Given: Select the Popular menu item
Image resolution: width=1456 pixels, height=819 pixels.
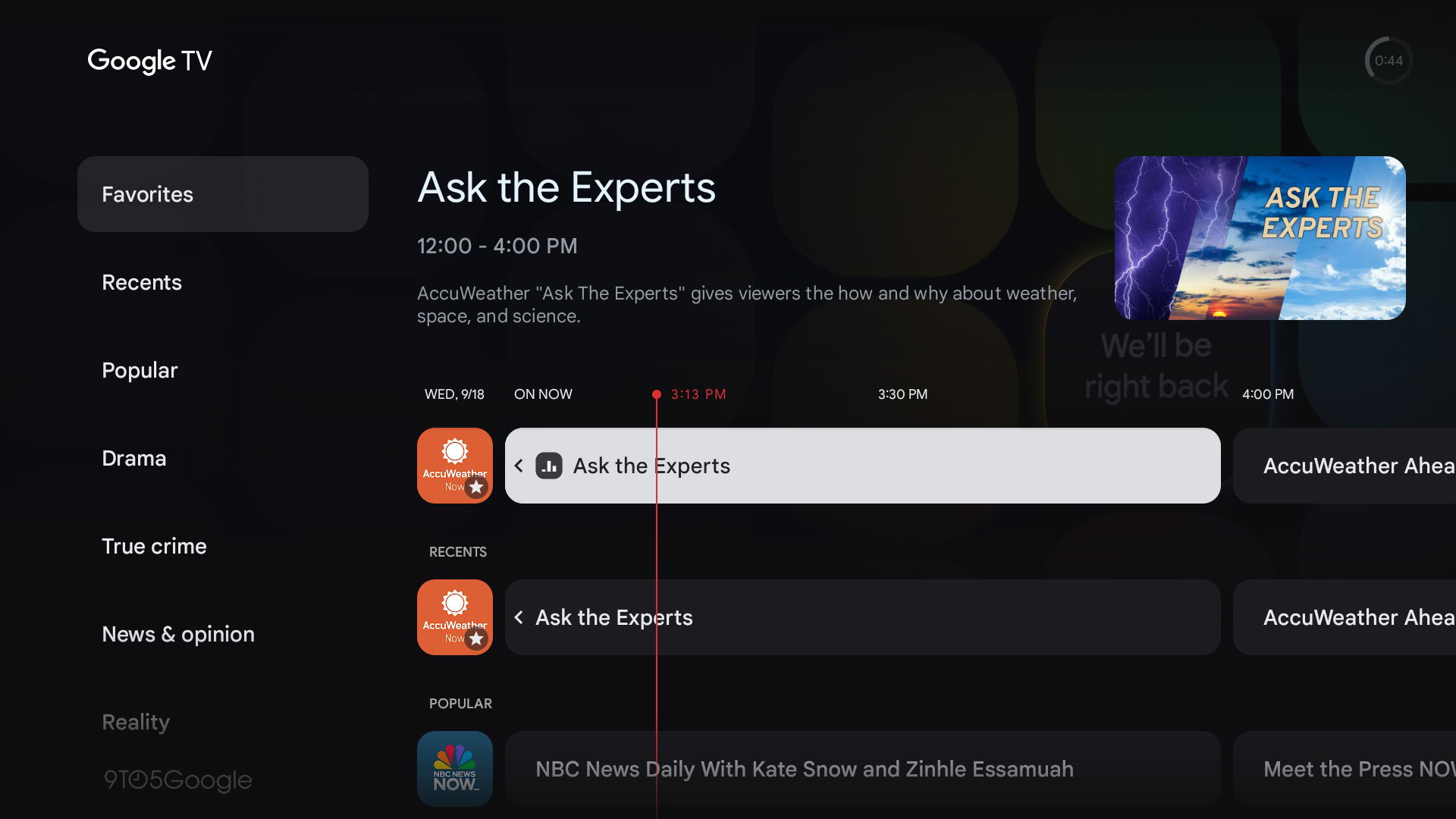Looking at the screenshot, I should click(140, 370).
